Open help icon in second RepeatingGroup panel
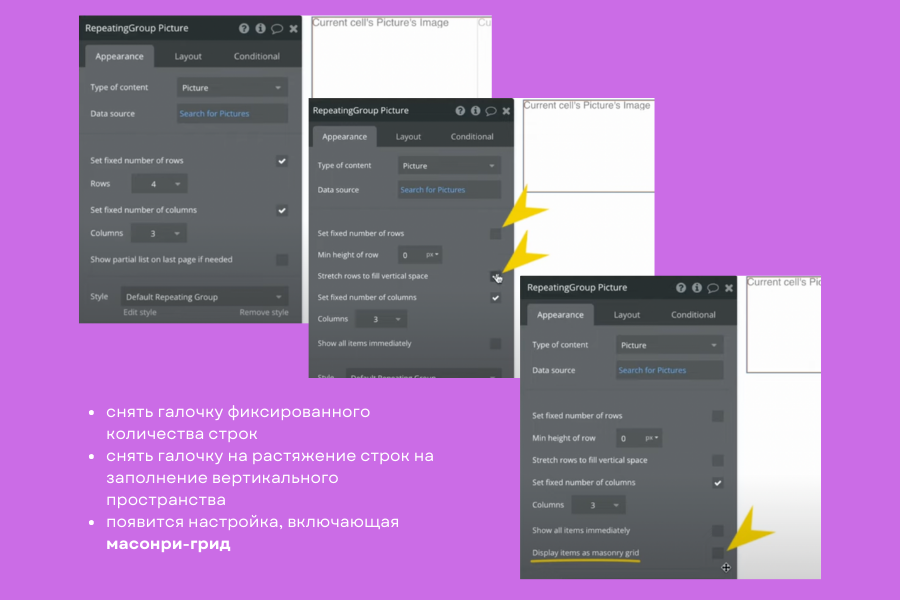 (460, 111)
